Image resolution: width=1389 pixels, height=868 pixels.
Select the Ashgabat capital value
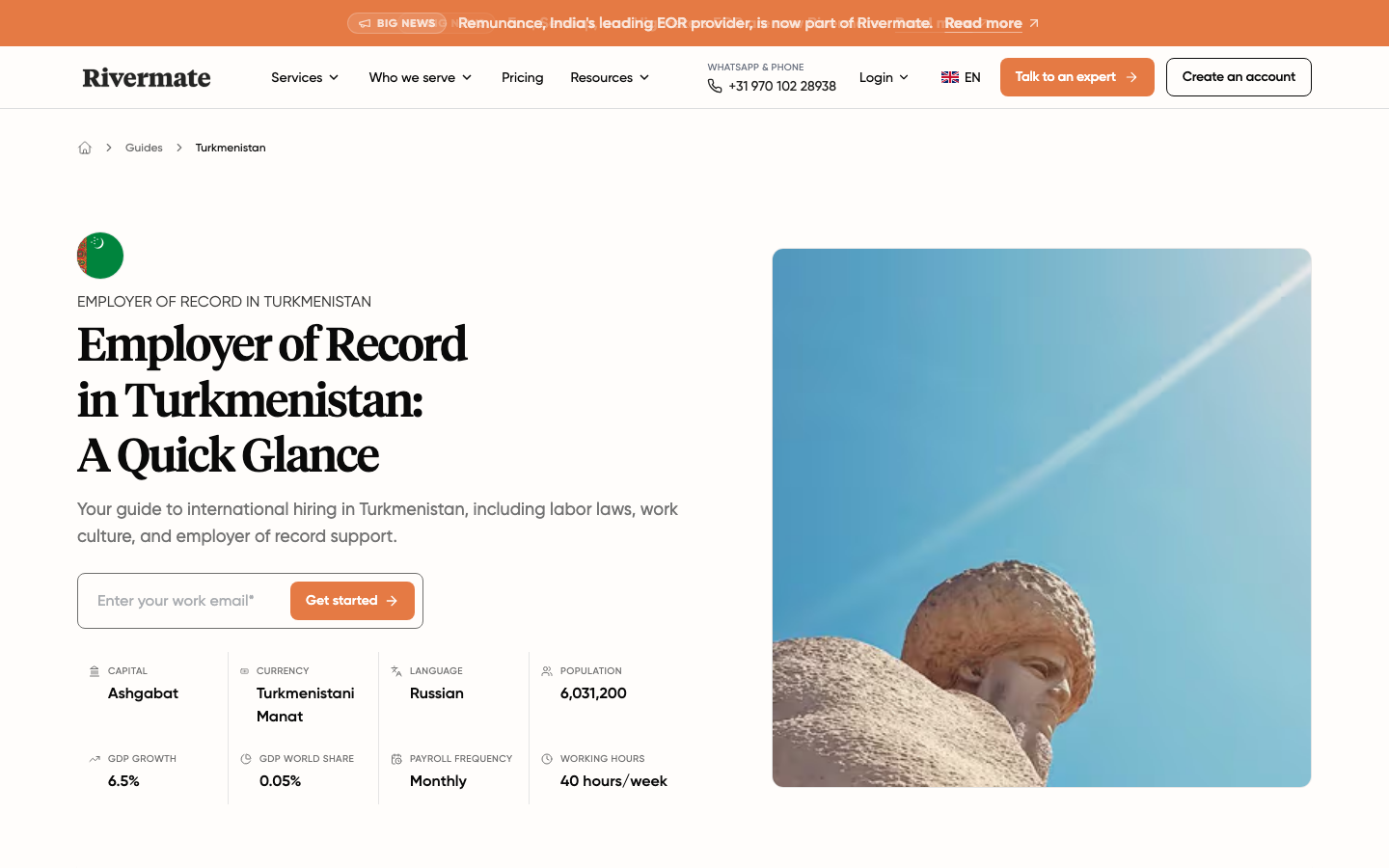click(x=143, y=693)
